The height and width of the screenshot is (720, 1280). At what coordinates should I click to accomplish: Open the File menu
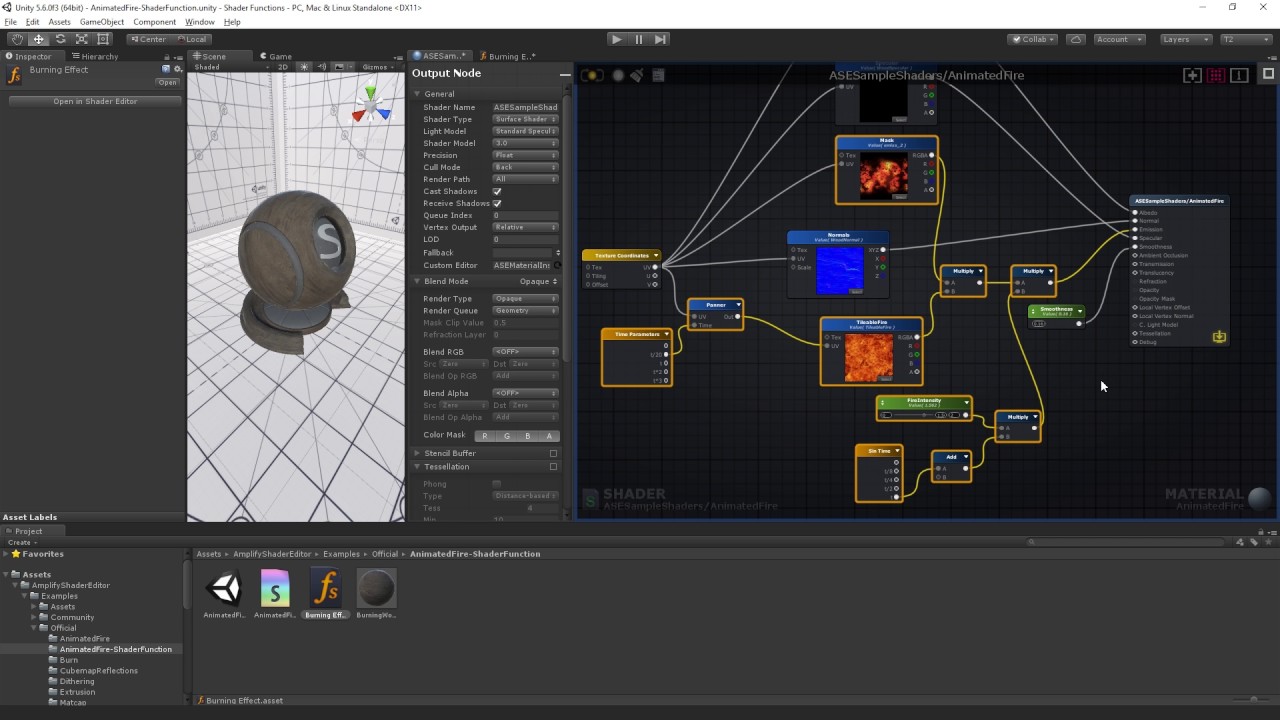click(10, 22)
